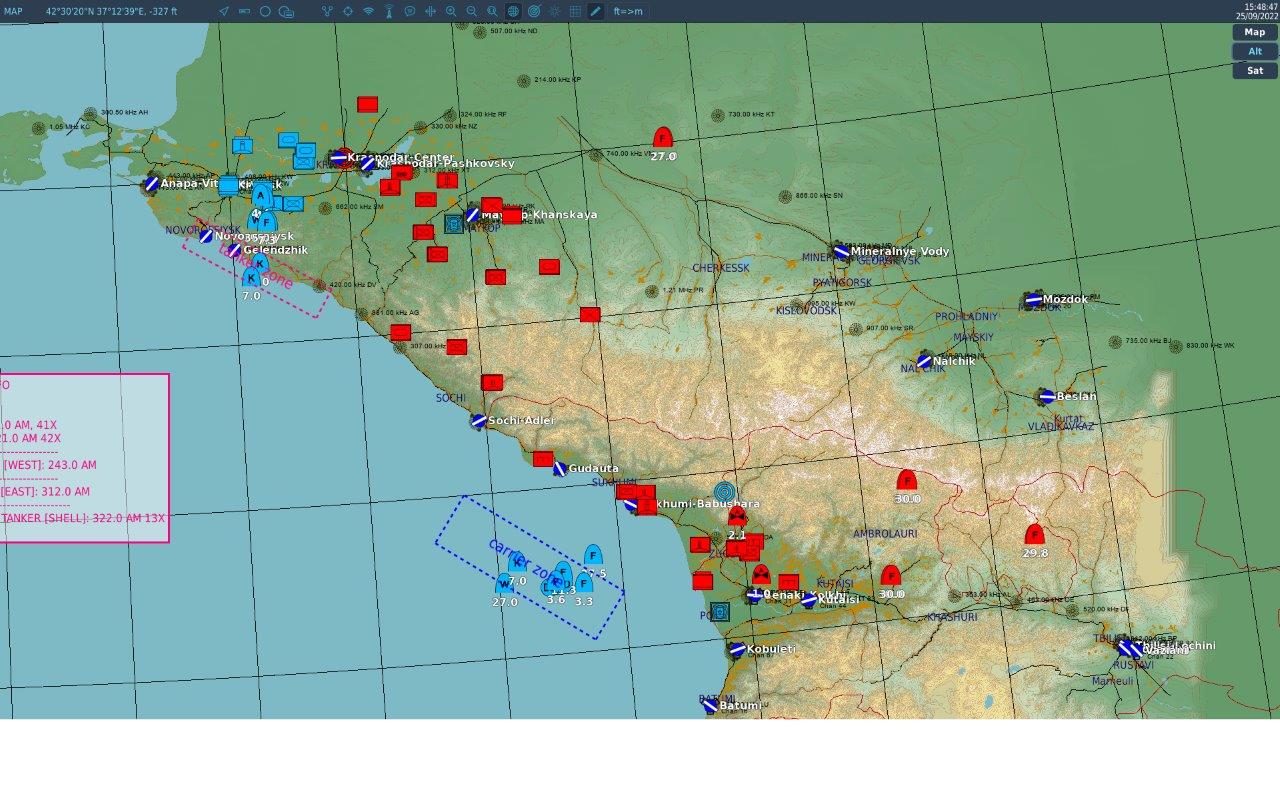Image resolution: width=1280 pixels, height=802 pixels.
Task: Click the crosshair centering icon
Action: point(346,11)
